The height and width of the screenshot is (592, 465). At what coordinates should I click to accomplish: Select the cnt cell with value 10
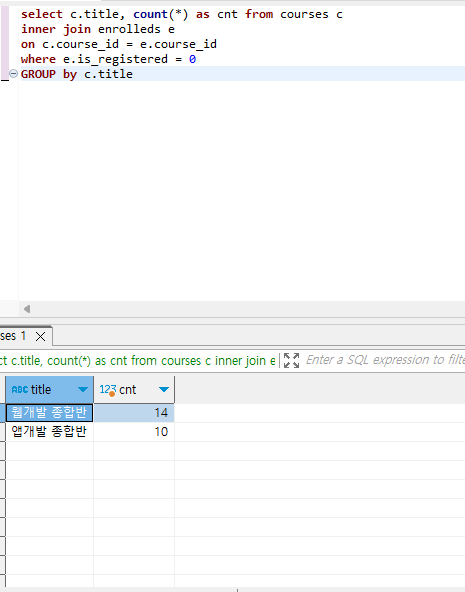tap(134, 432)
